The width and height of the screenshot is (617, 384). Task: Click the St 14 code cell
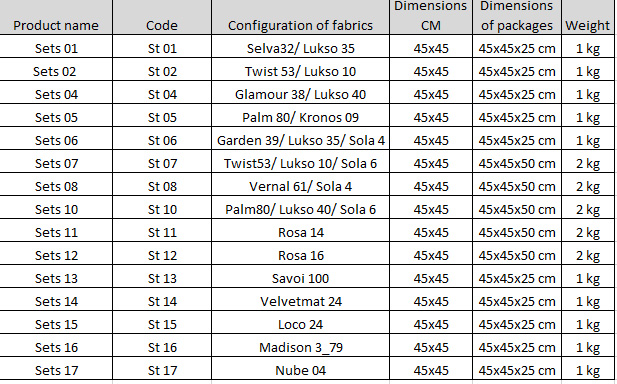[x=162, y=299]
